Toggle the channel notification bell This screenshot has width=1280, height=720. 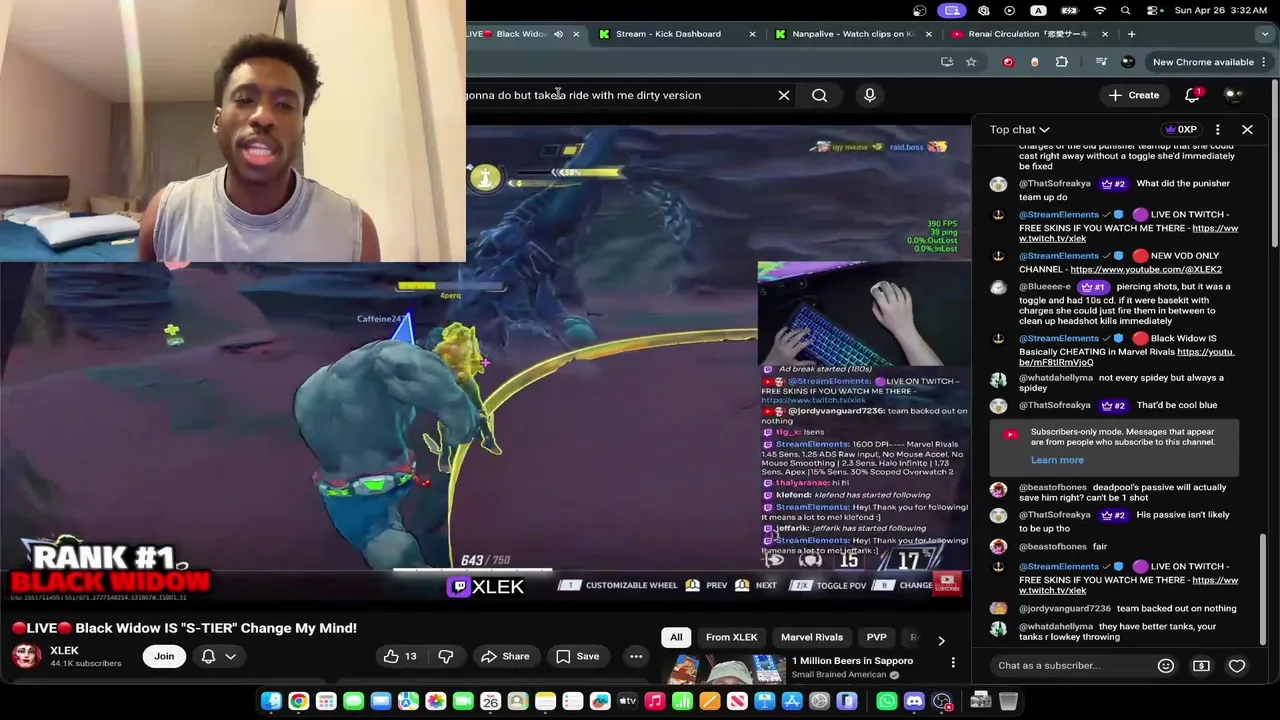coord(209,656)
